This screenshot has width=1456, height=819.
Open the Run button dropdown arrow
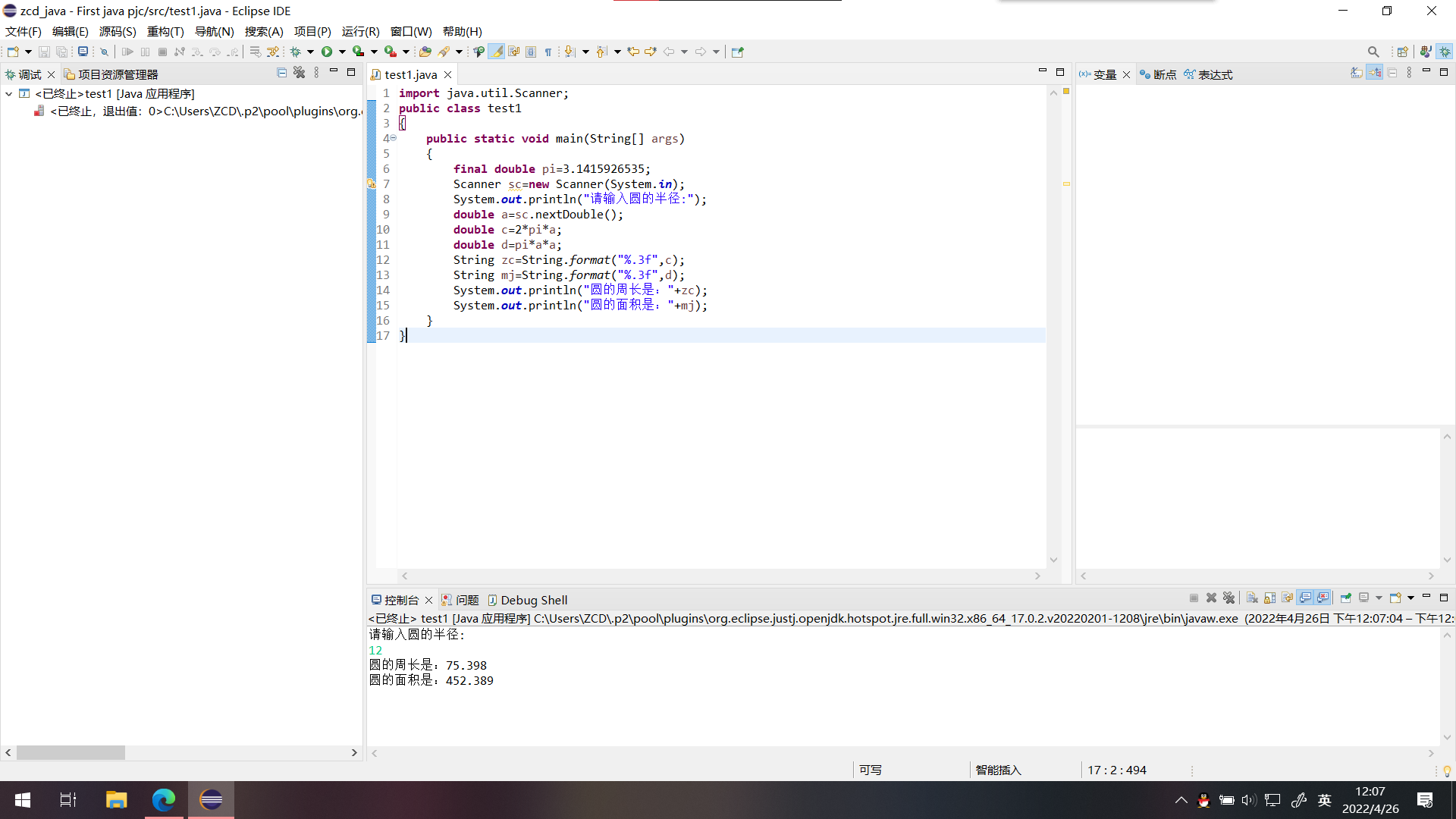(x=342, y=52)
